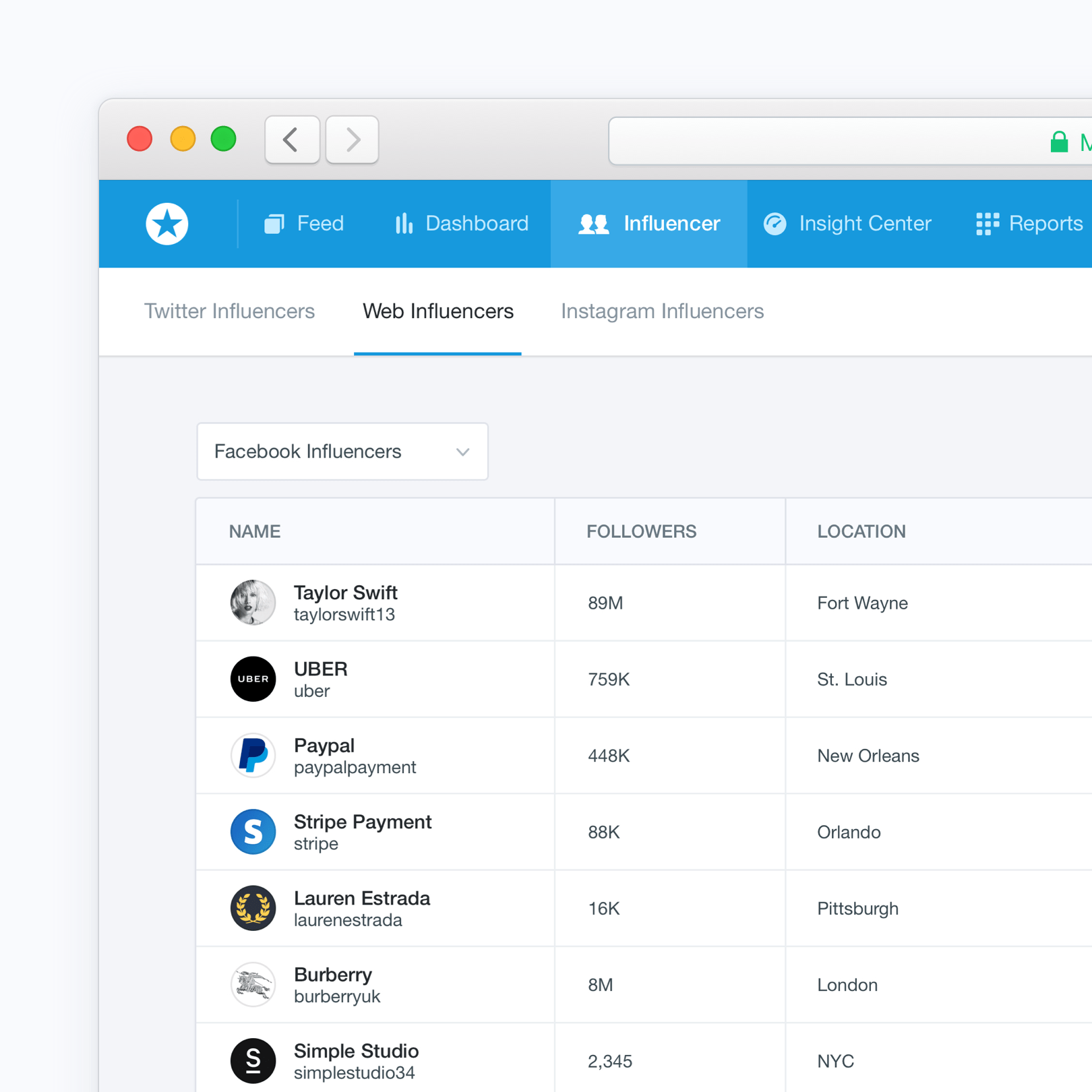Click the burberryuk handle
1092x1092 pixels.
point(337,996)
